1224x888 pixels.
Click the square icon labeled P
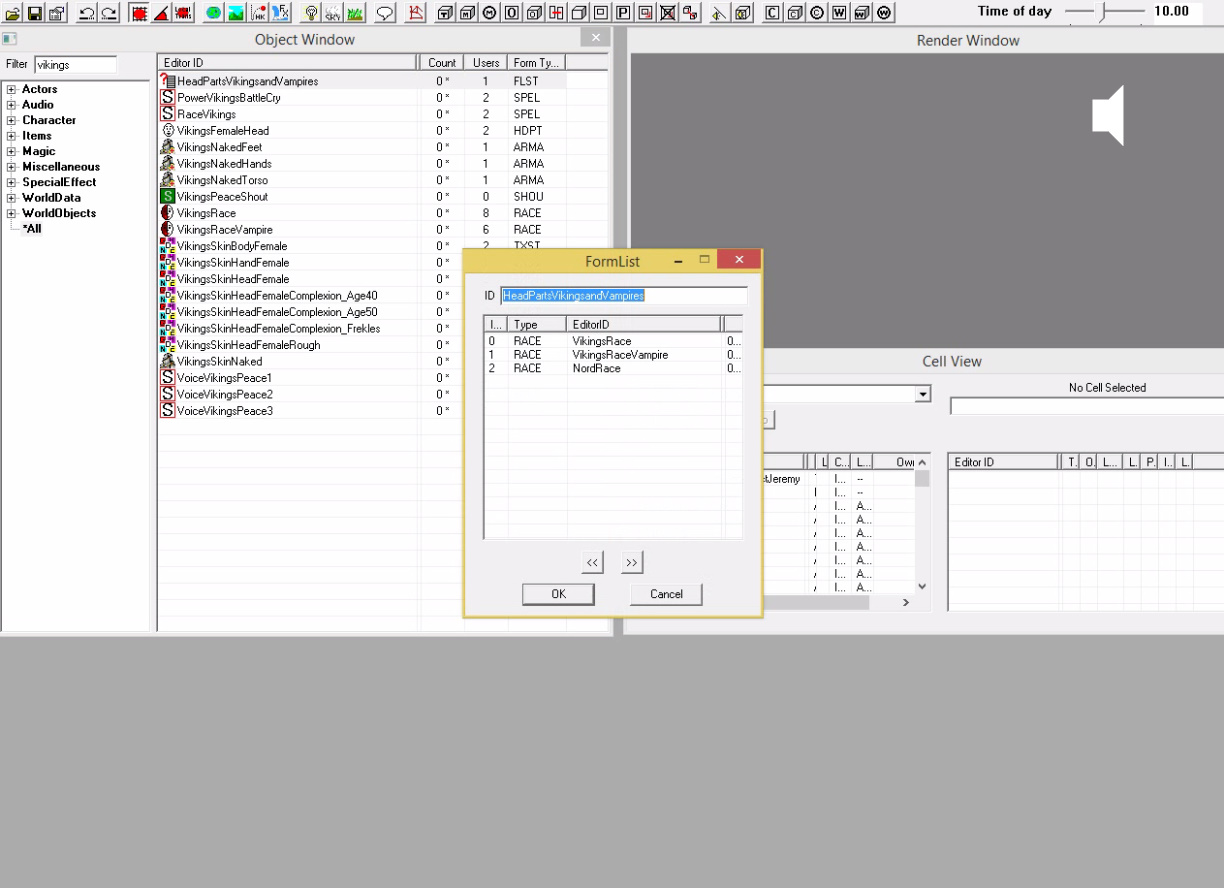pos(623,13)
